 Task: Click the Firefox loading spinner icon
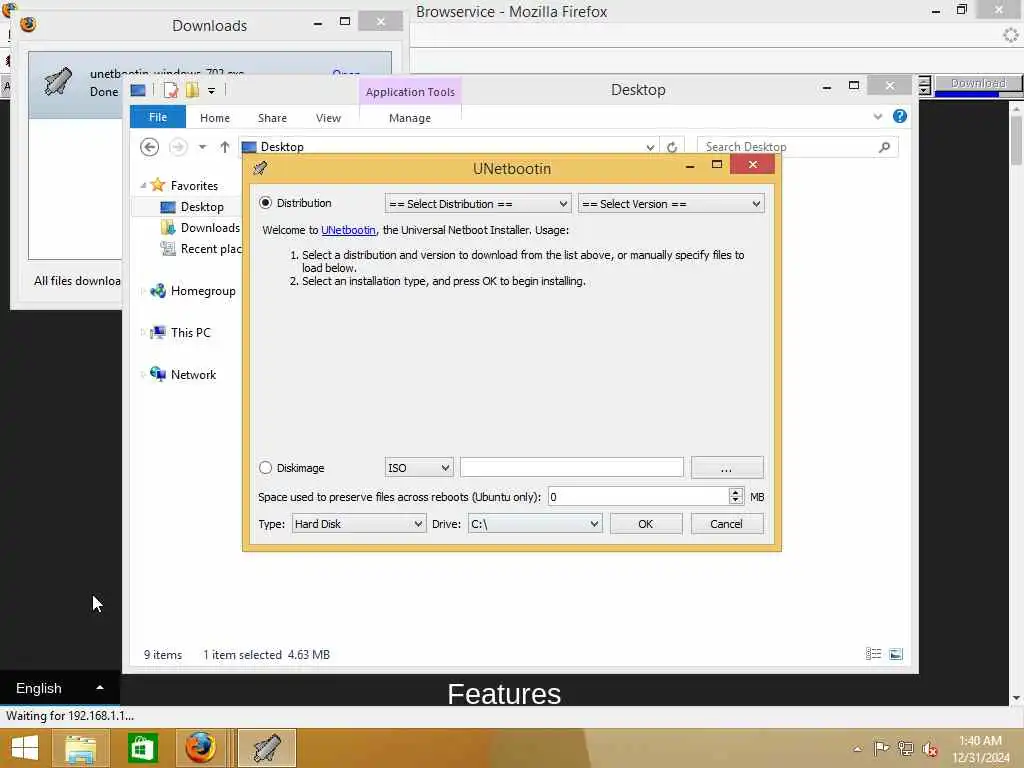[1010, 35]
